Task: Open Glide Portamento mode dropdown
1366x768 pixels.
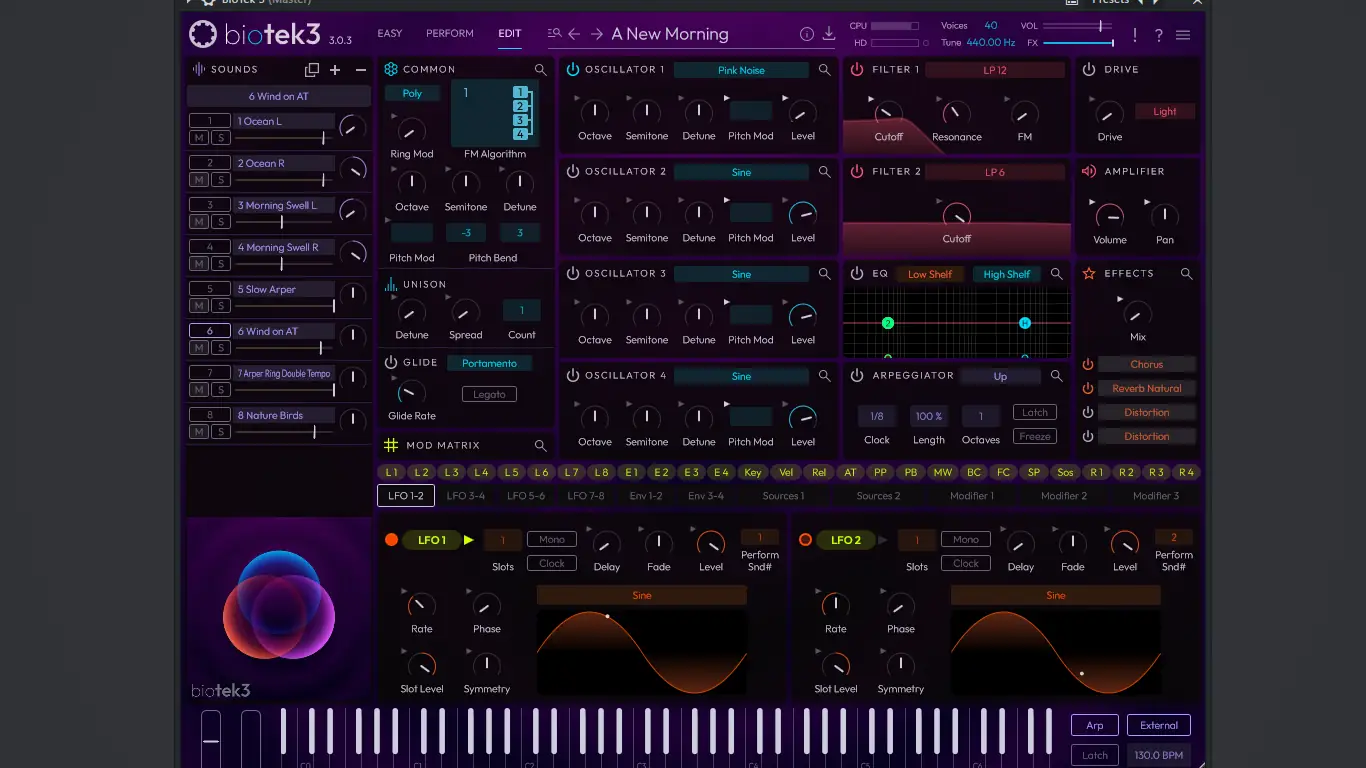Action: [490, 364]
